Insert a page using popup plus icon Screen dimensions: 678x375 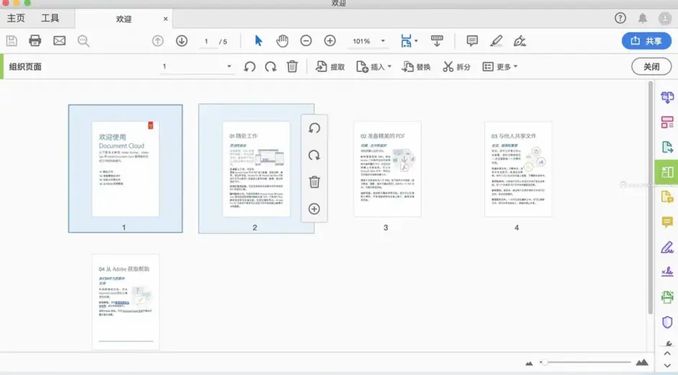pos(314,209)
